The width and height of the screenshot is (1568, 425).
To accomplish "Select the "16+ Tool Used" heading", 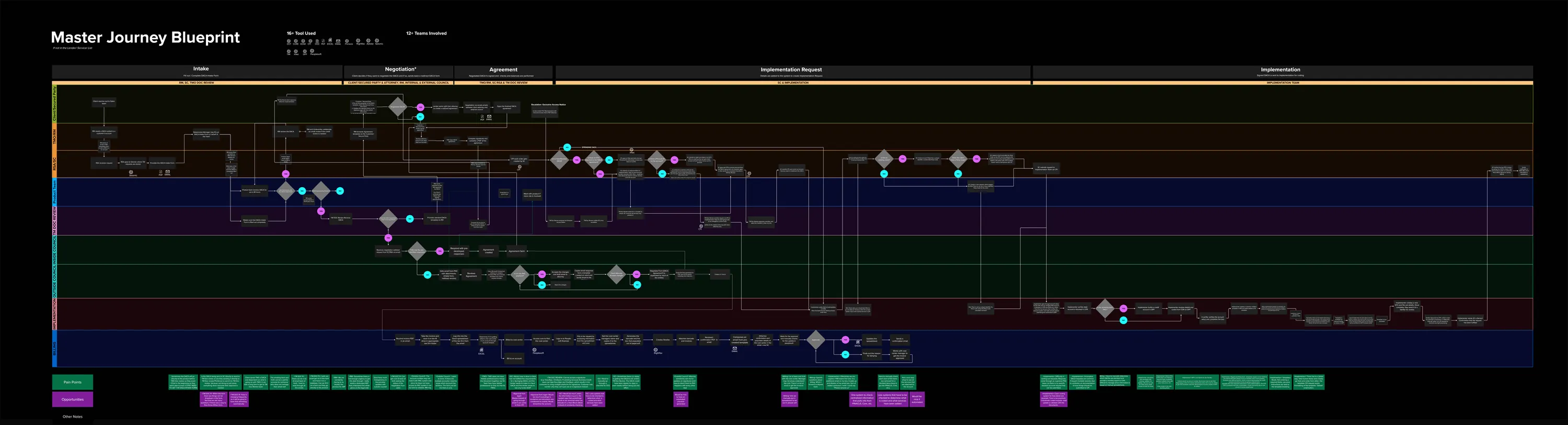I will point(301,33).
